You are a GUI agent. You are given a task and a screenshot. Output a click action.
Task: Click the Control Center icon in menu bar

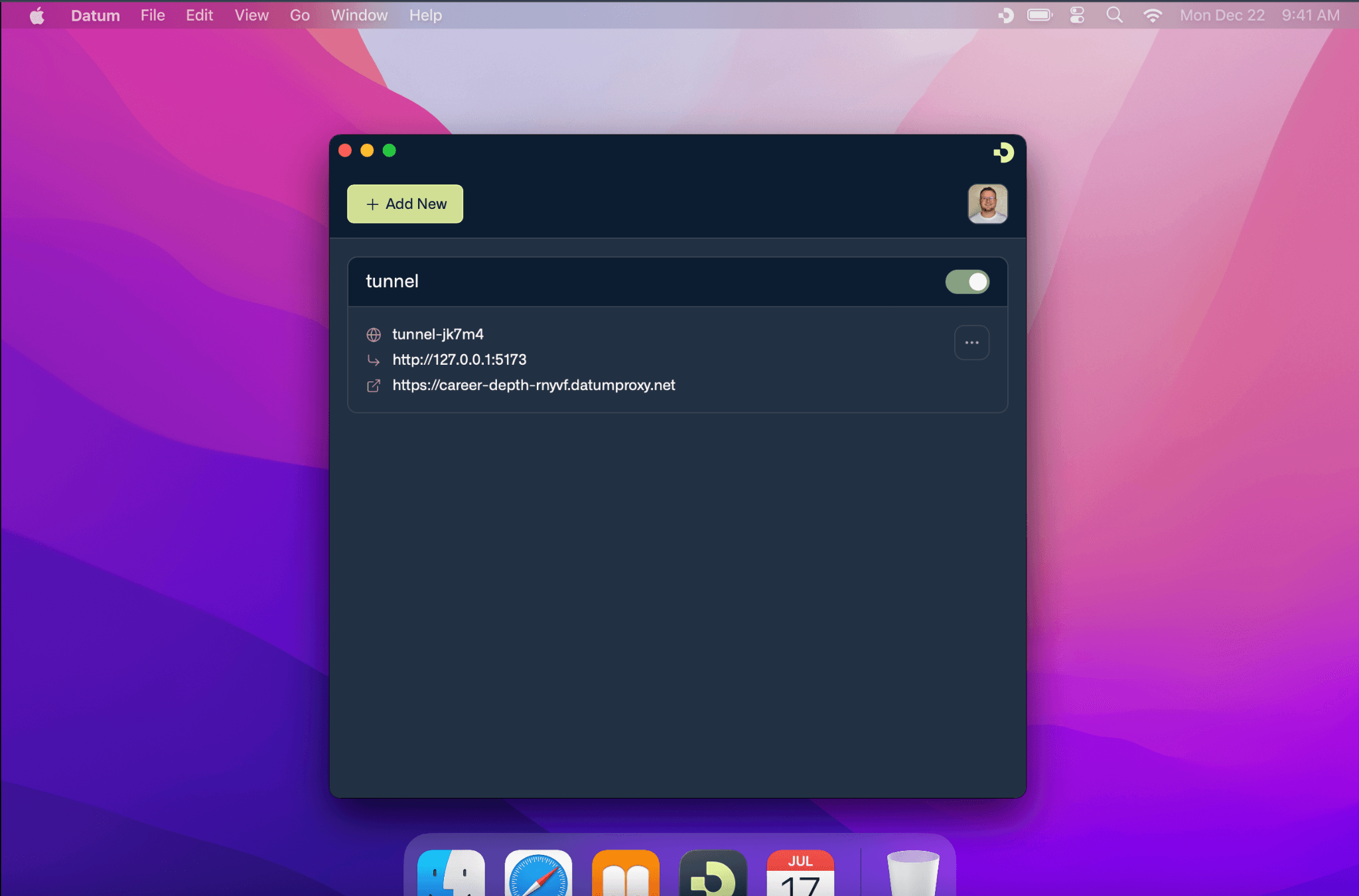click(1076, 15)
